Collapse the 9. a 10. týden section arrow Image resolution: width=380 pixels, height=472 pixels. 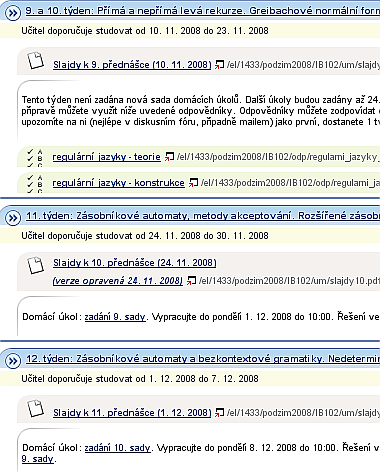[13, 13]
